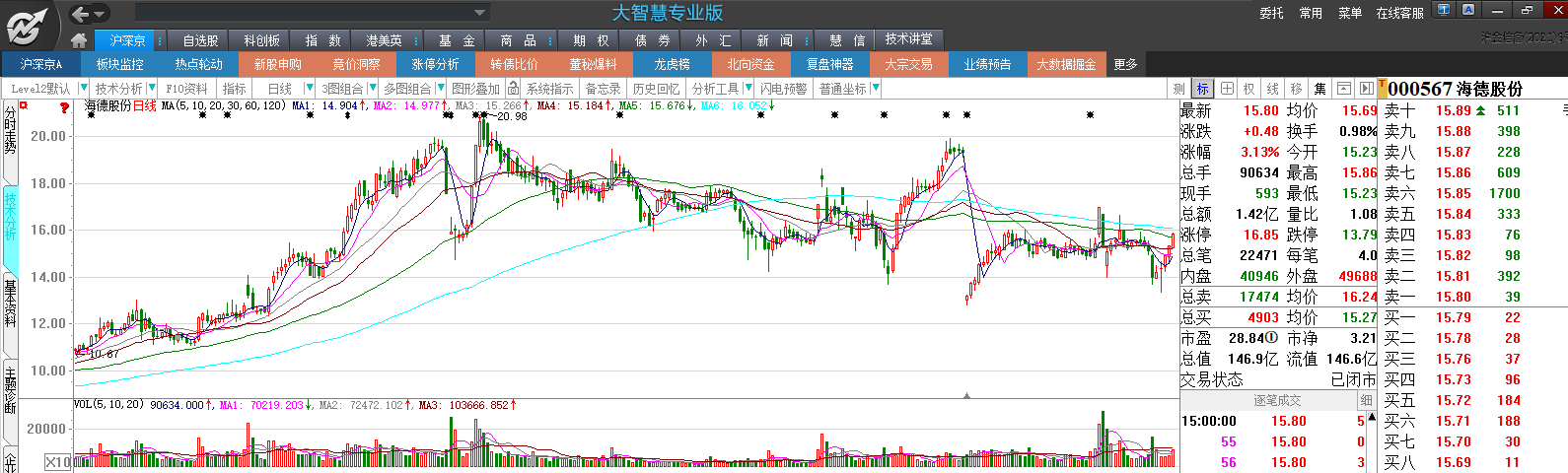Click the blue T monitor icon

1444,10
